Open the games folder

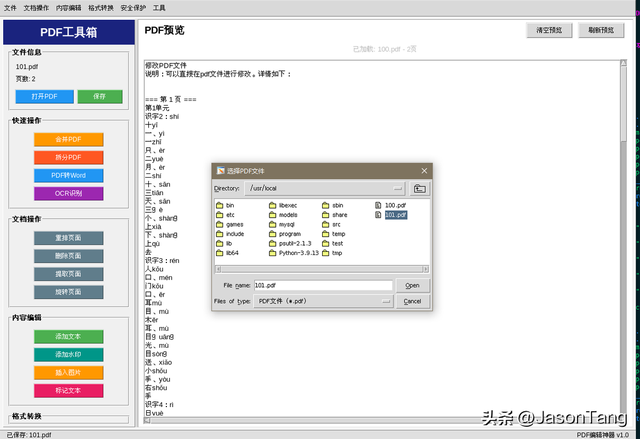click(229, 224)
